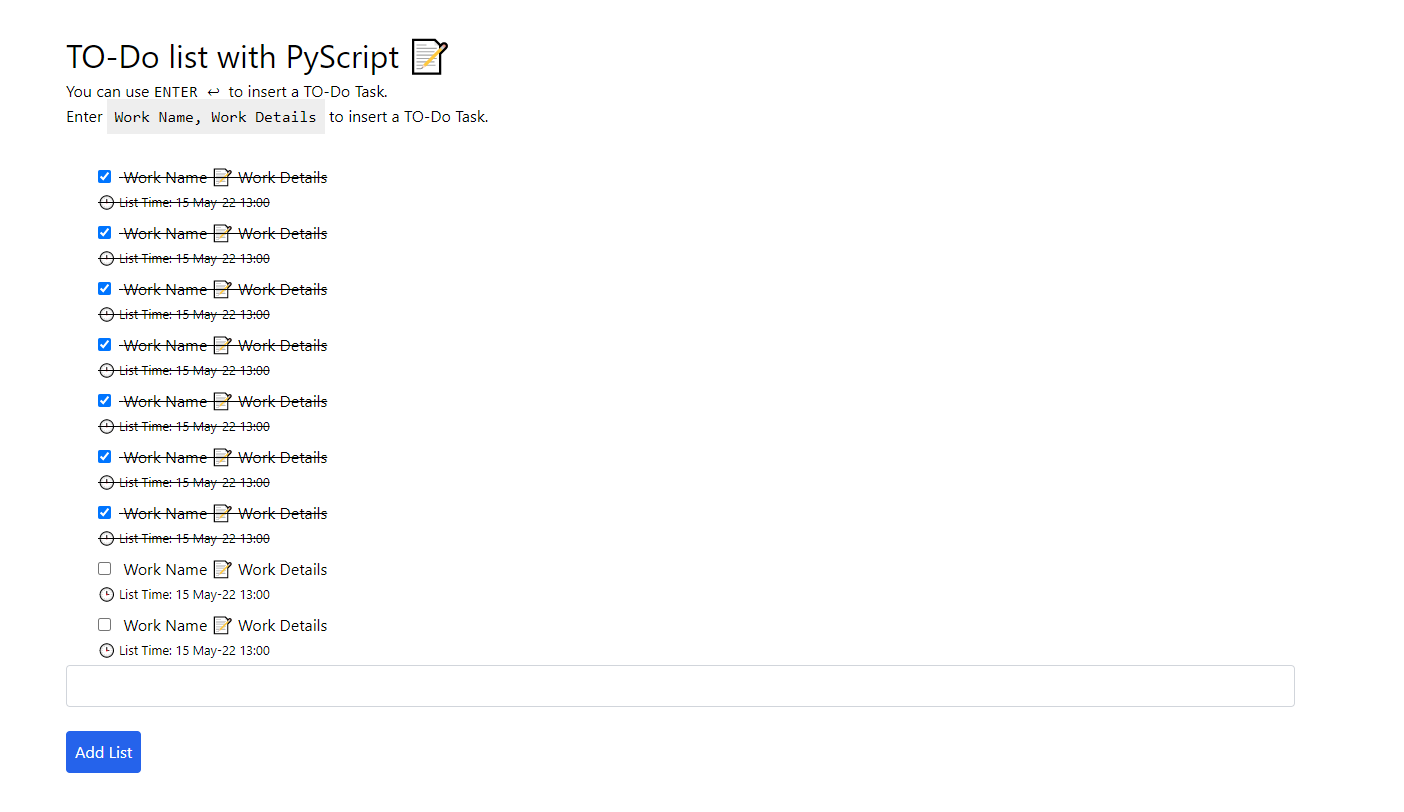Screen dimensions: 1404x812
Task: Check the first unfinished task's checkbox
Action: pos(105,569)
